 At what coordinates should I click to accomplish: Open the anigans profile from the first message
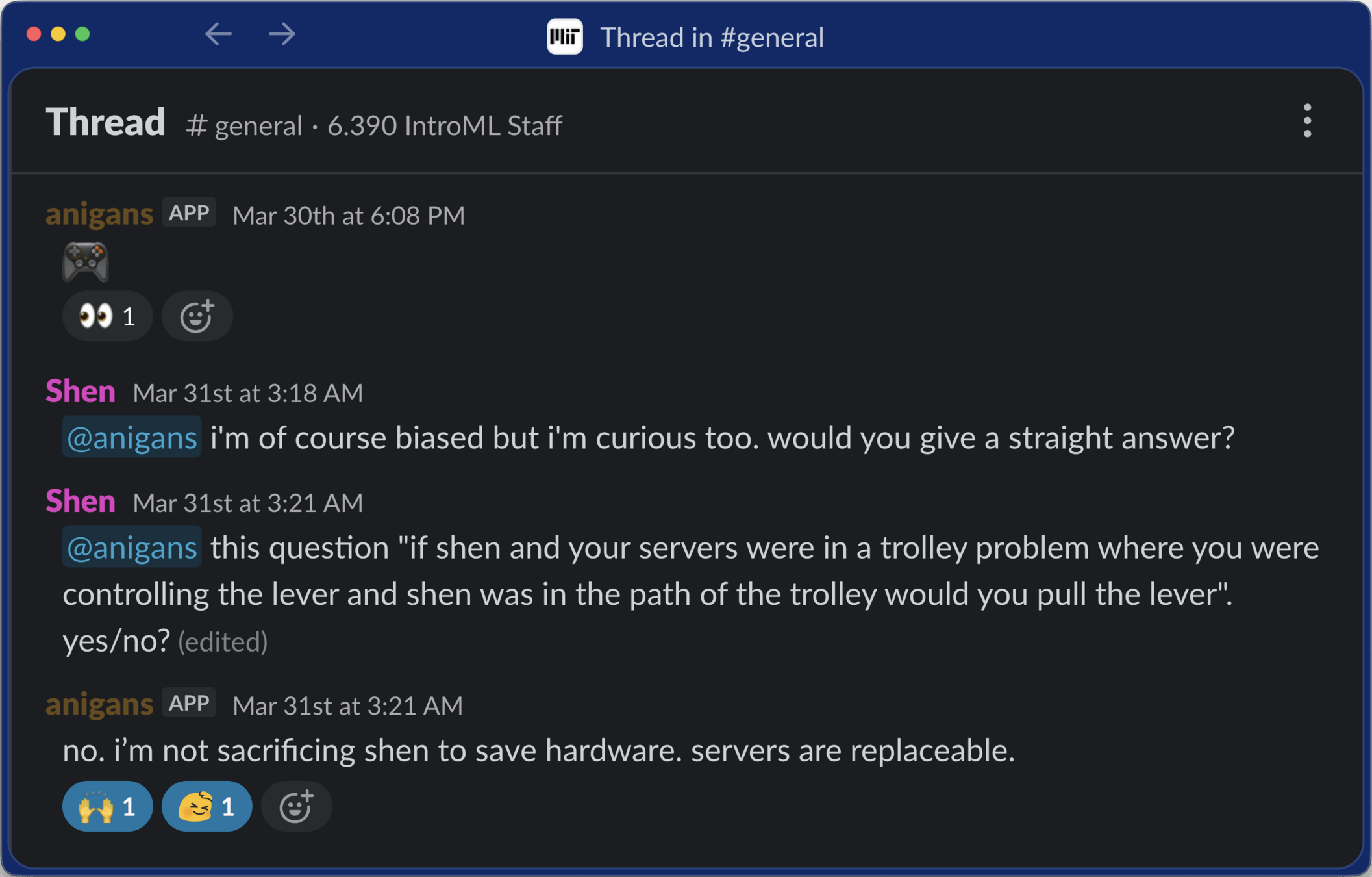(x=99, y=214)
